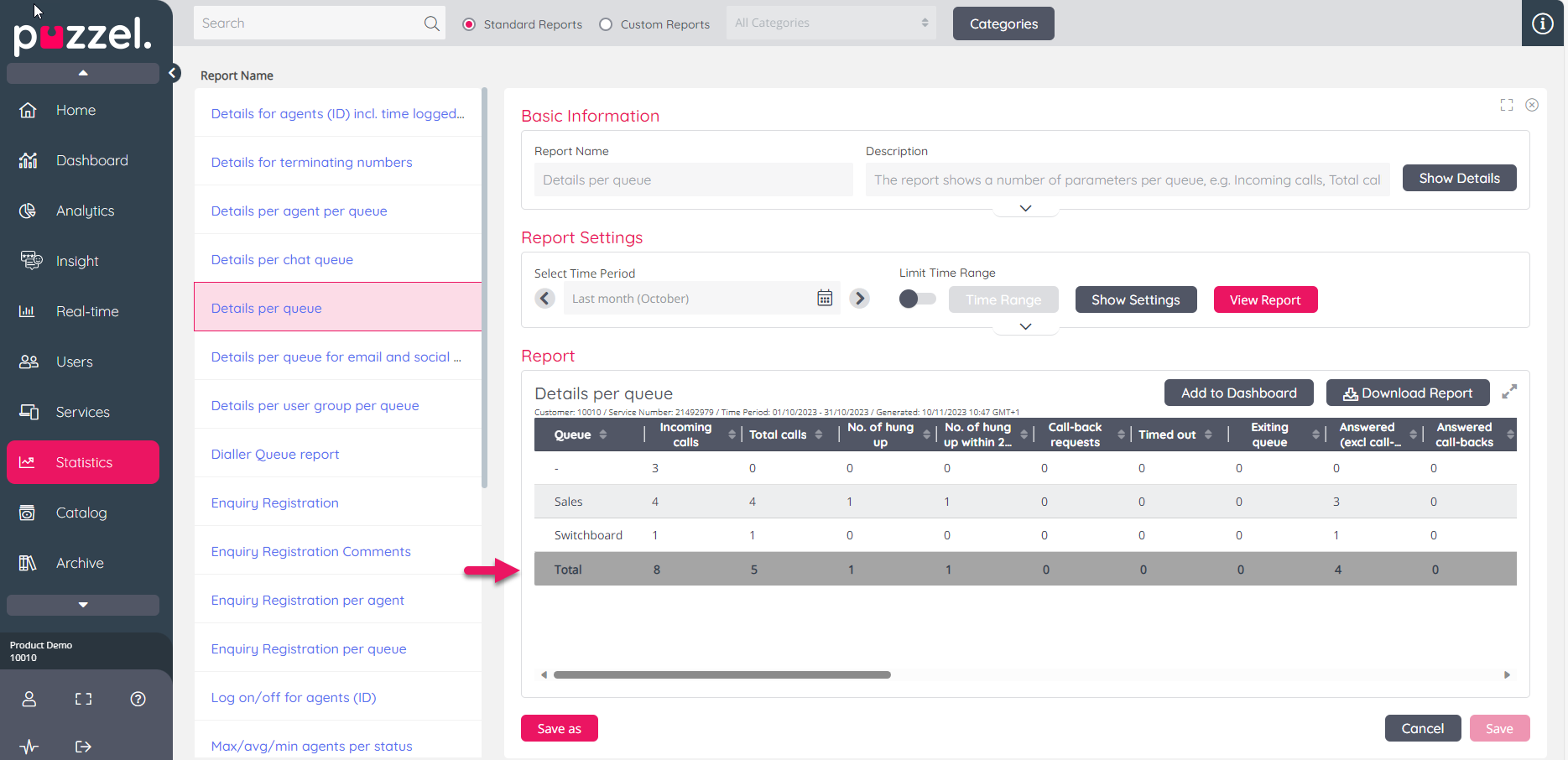Open the user profile icon in sidebar

[x=29, y=699]
